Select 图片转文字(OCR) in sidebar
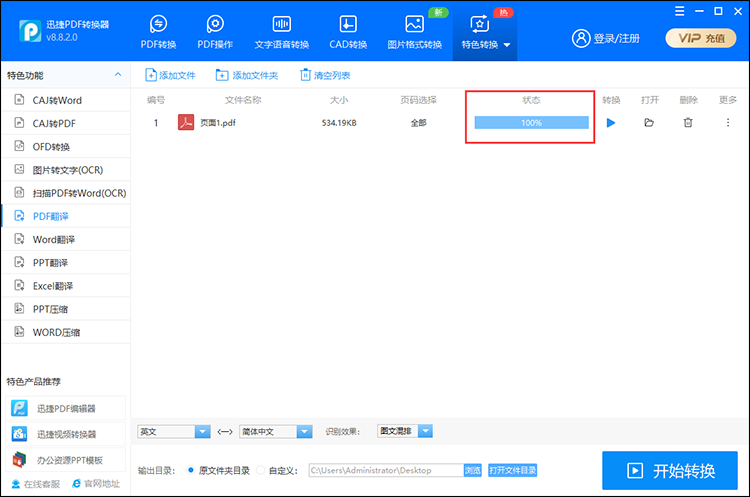This screenshot has height=497, width=750. 66,170
